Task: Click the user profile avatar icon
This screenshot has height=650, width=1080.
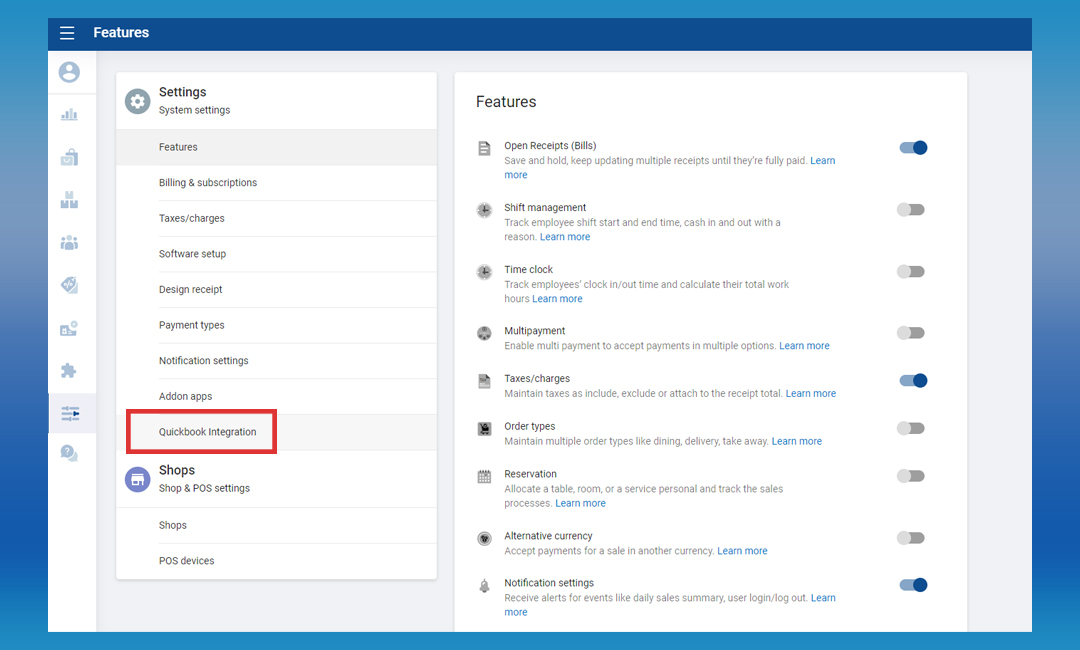Action: pyautogui.click(x=69, y=72)
